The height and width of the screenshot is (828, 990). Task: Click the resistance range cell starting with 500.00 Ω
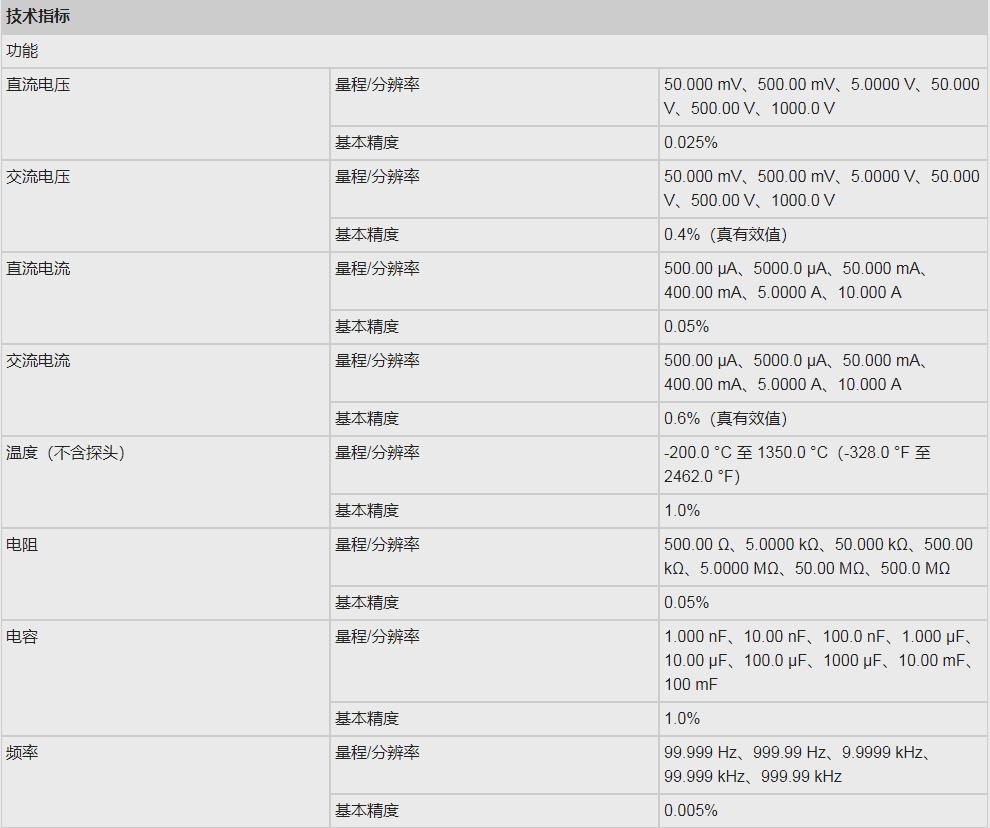[x=818, y=556]
